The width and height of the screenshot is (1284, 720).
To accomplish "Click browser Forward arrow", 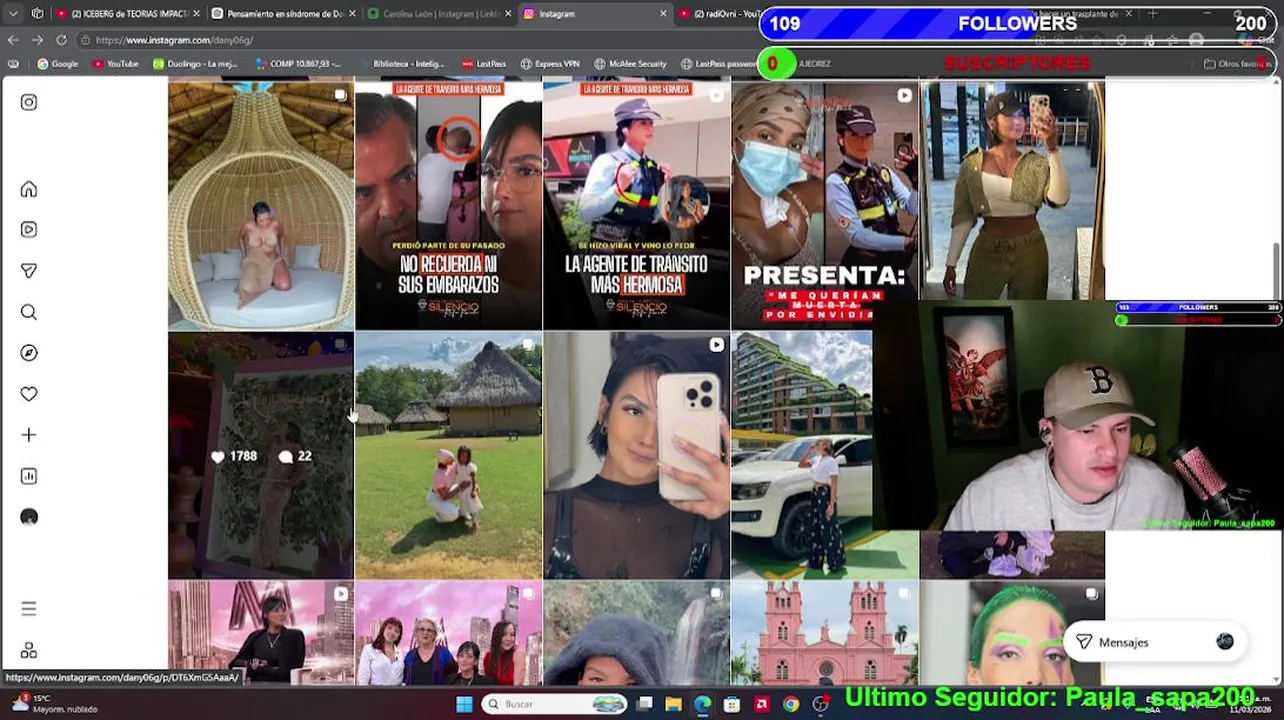I will [37, 40].
